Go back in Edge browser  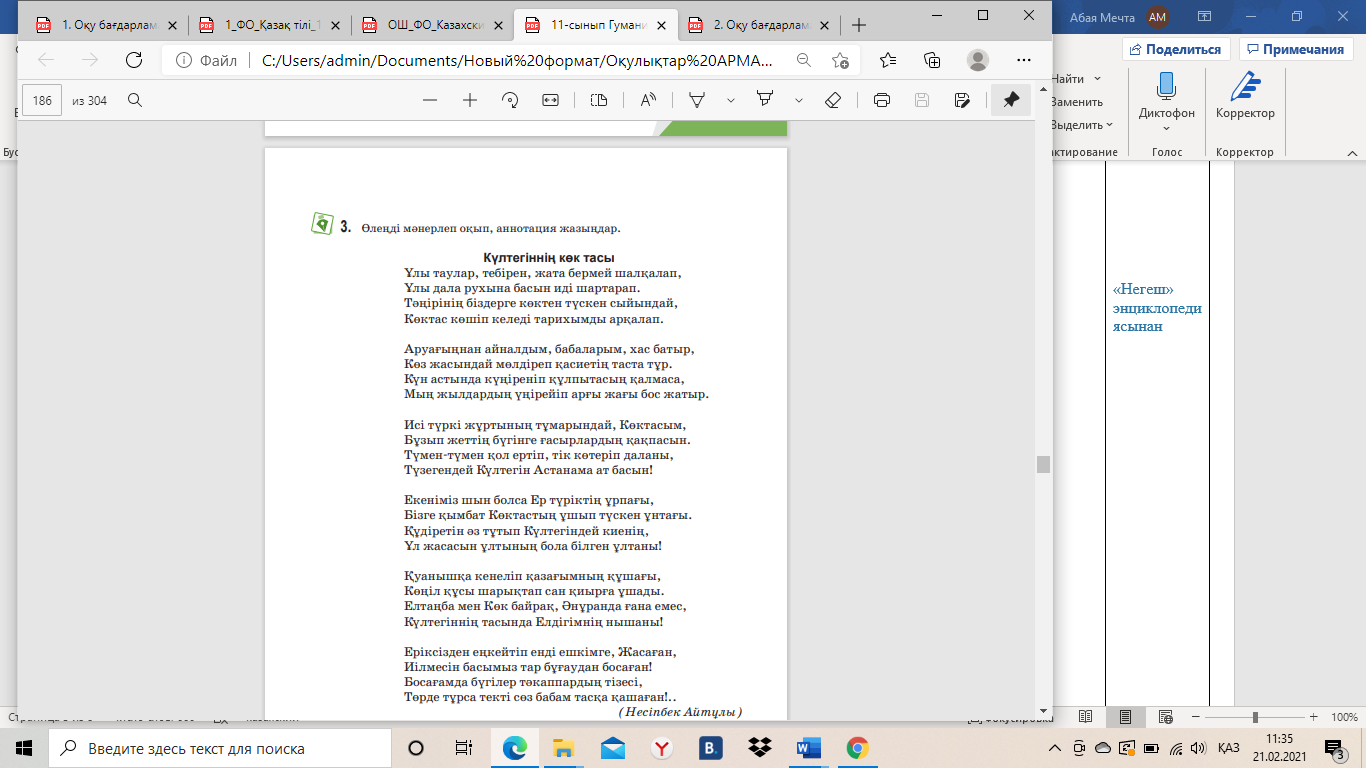(46, 60)
